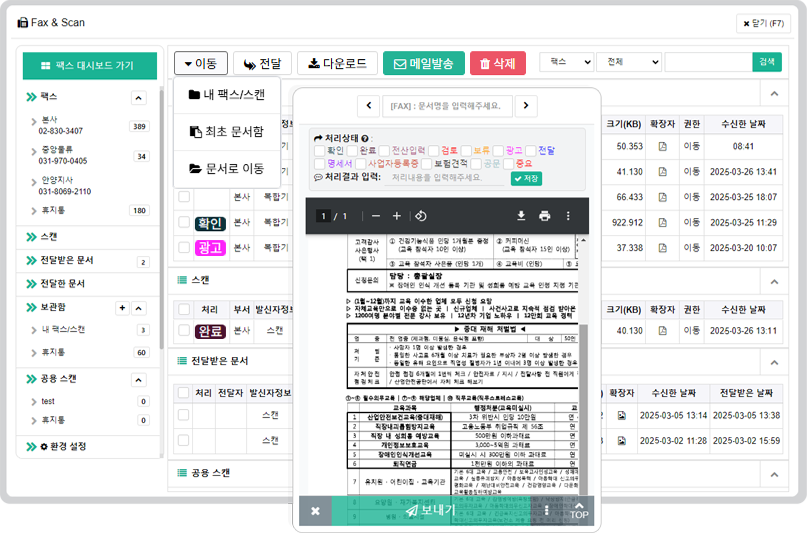Open file icon for the 50.353 KB row
The image size is (807, 533).
coord(662,147)
